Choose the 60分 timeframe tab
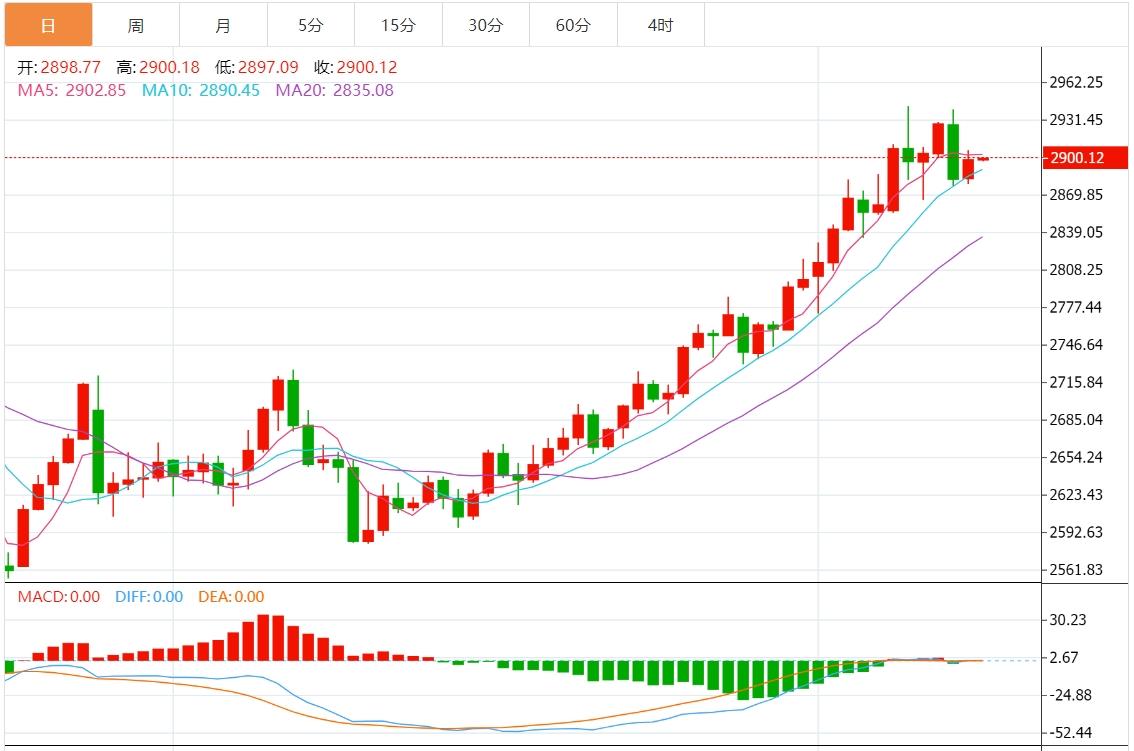1134x751 pixels. (573, 25)
